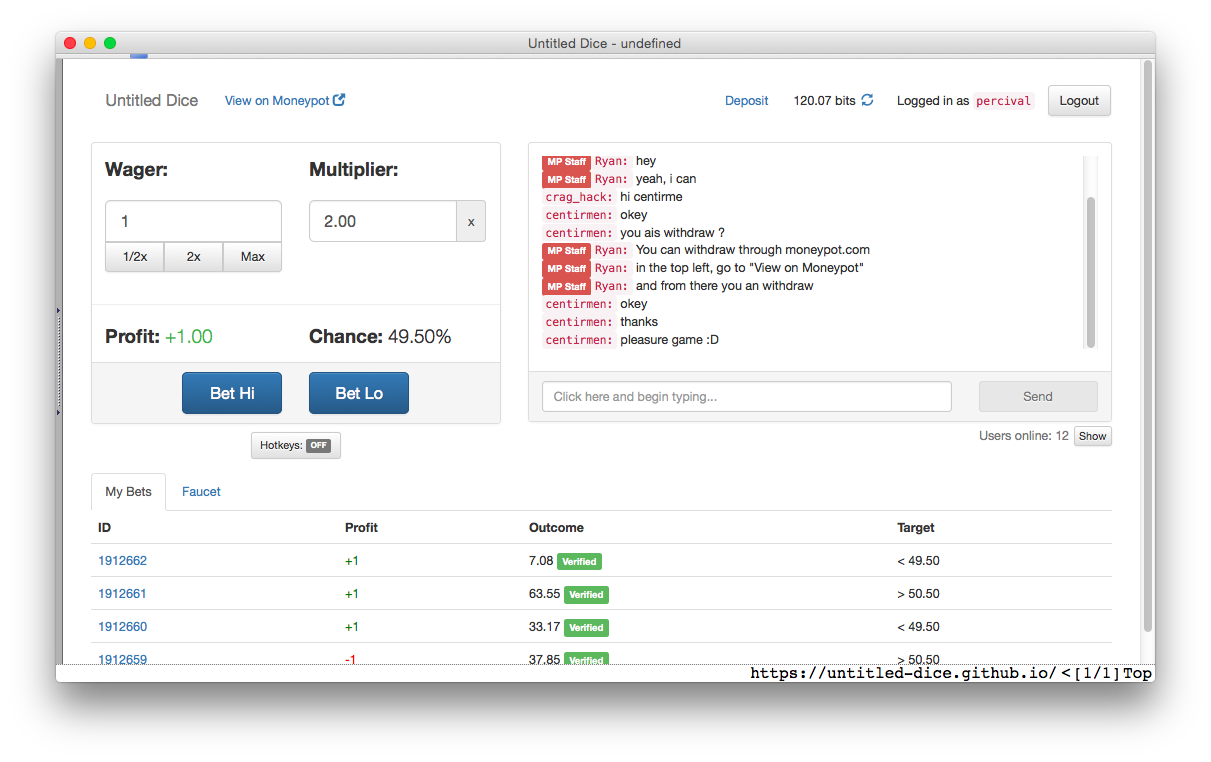Image resolution: width=1211 pixels, height=762 pixels.
Task: Show the online users list
Action: click(x=1093, y=436)
